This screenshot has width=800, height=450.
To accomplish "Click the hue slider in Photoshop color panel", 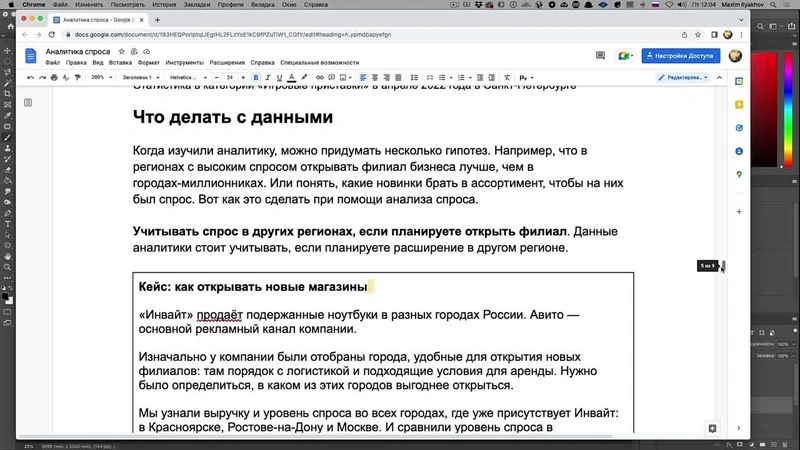I will tap(788, 110).
